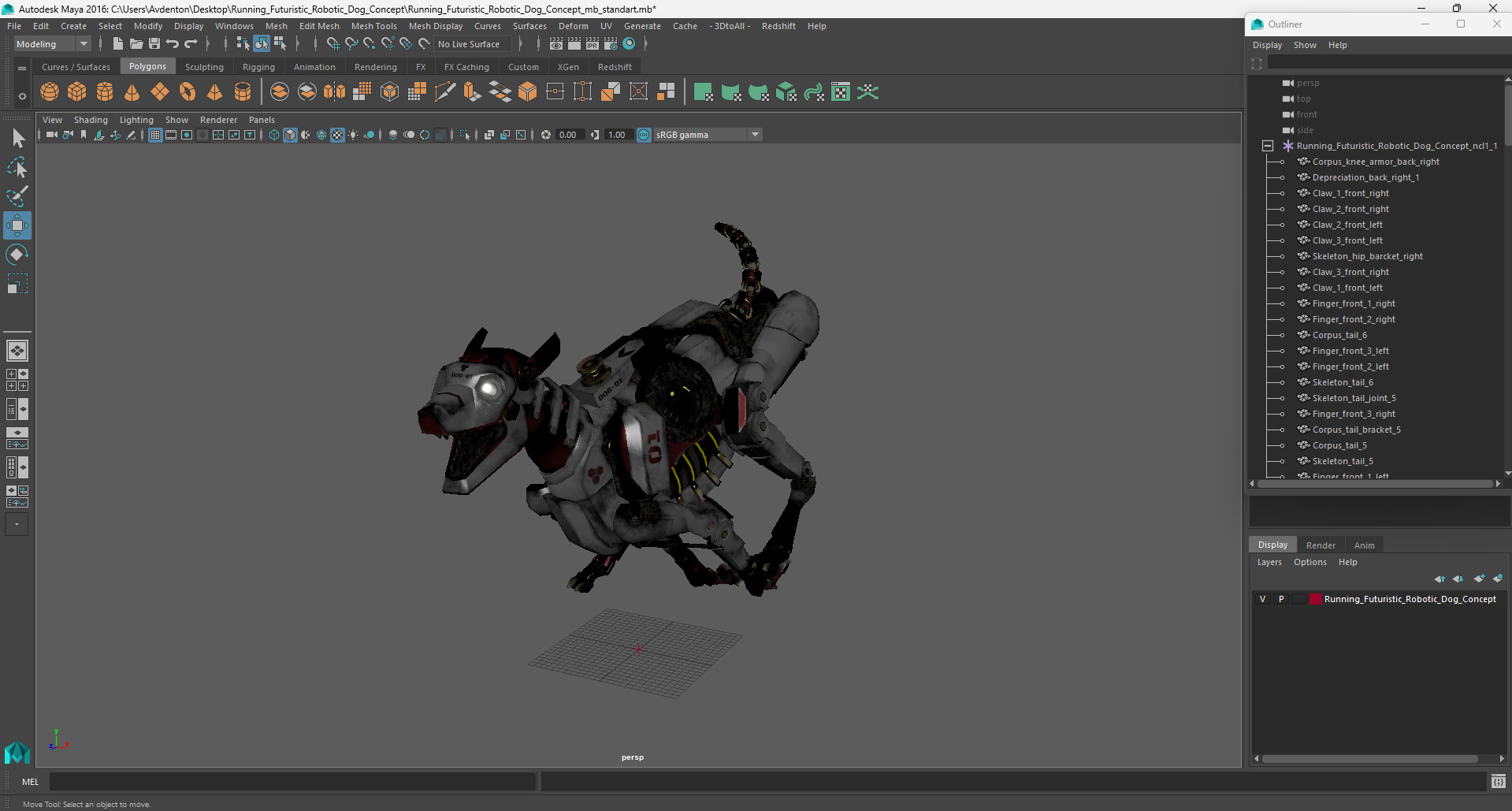Toggle wireframe shading in viewport toolbar
The height and width of the screenshot is (811, 1512).
(x=274, y=135)
